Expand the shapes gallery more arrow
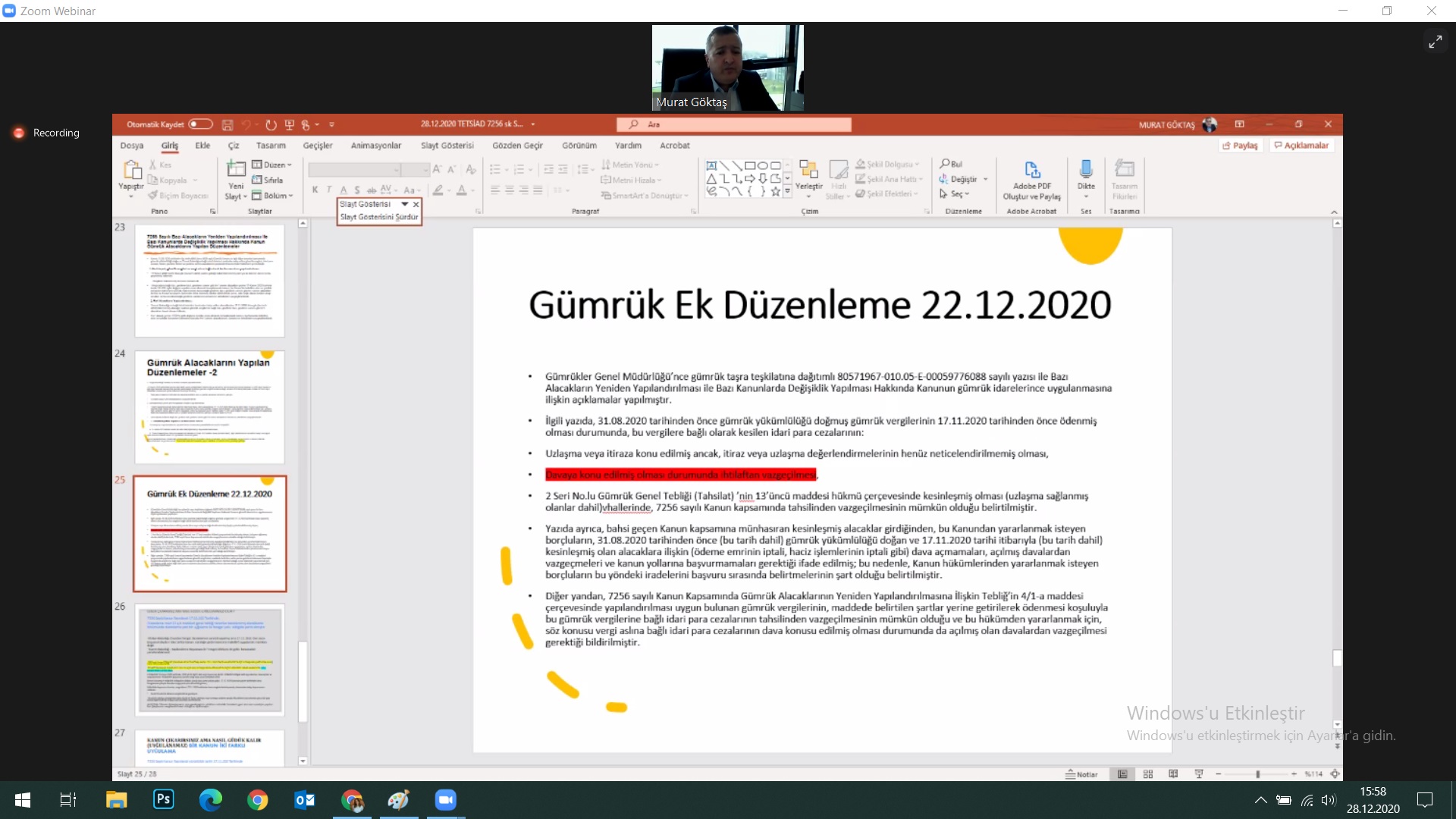The height and width of the screenshot is (819, 1456). click(x=787, y=193)
